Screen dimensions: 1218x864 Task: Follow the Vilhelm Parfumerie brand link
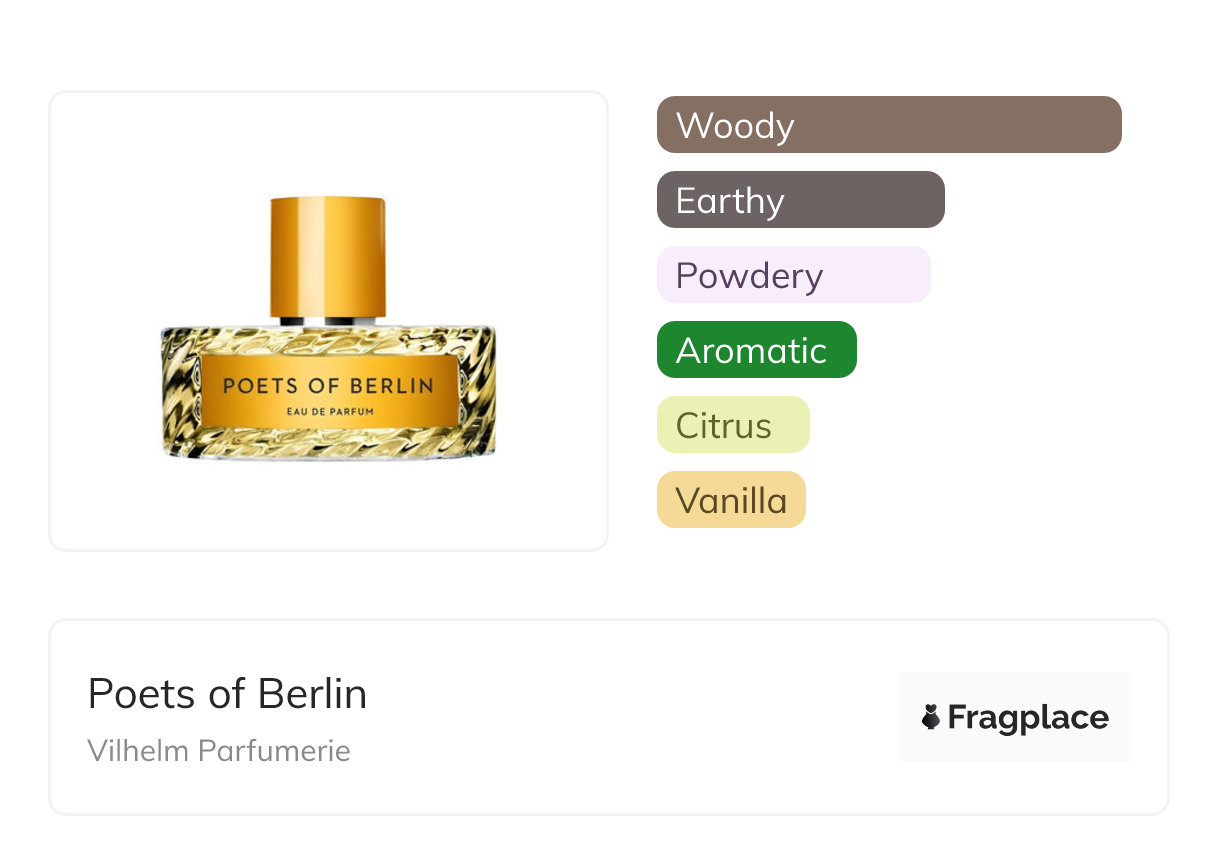pyautogui.click(x=219, y=751)
